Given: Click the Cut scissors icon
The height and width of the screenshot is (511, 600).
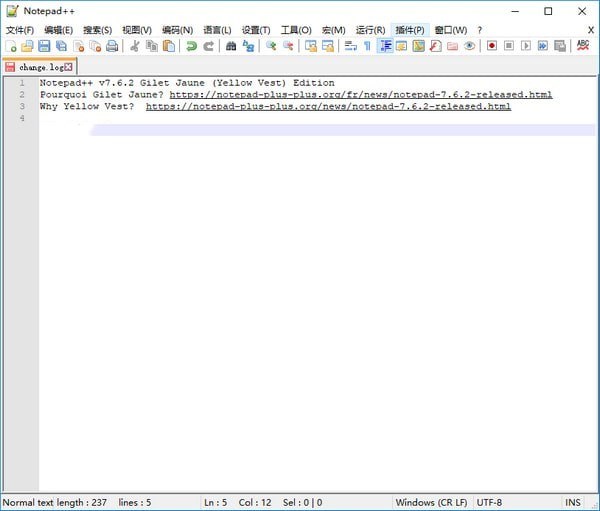Looking at the screenshot, I should [x=134, y=46].
